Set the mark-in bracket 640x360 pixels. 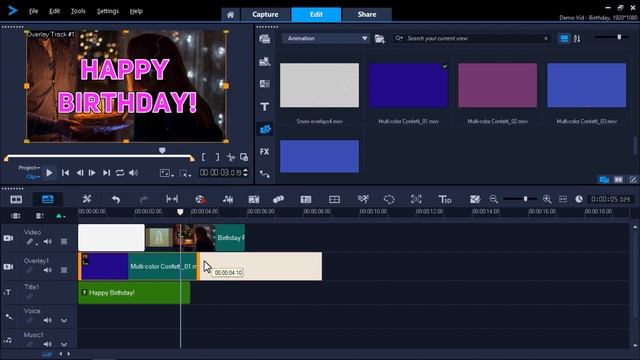(204, 157)
